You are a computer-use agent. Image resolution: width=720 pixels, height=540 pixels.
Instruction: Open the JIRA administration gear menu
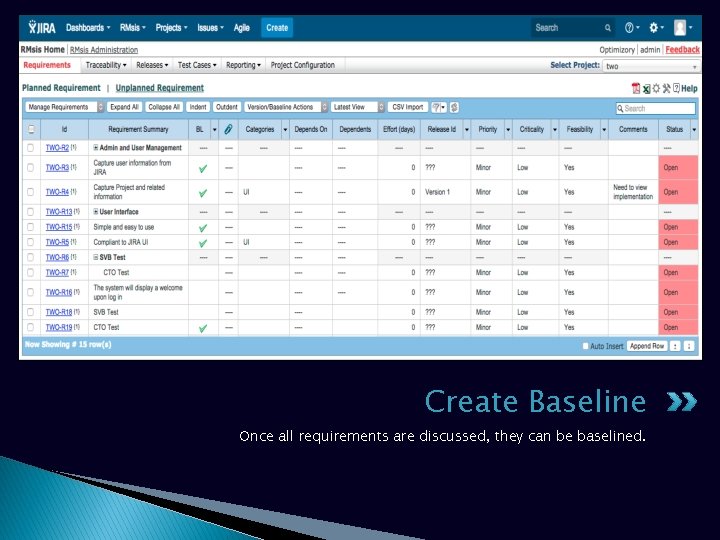(656, 28)
